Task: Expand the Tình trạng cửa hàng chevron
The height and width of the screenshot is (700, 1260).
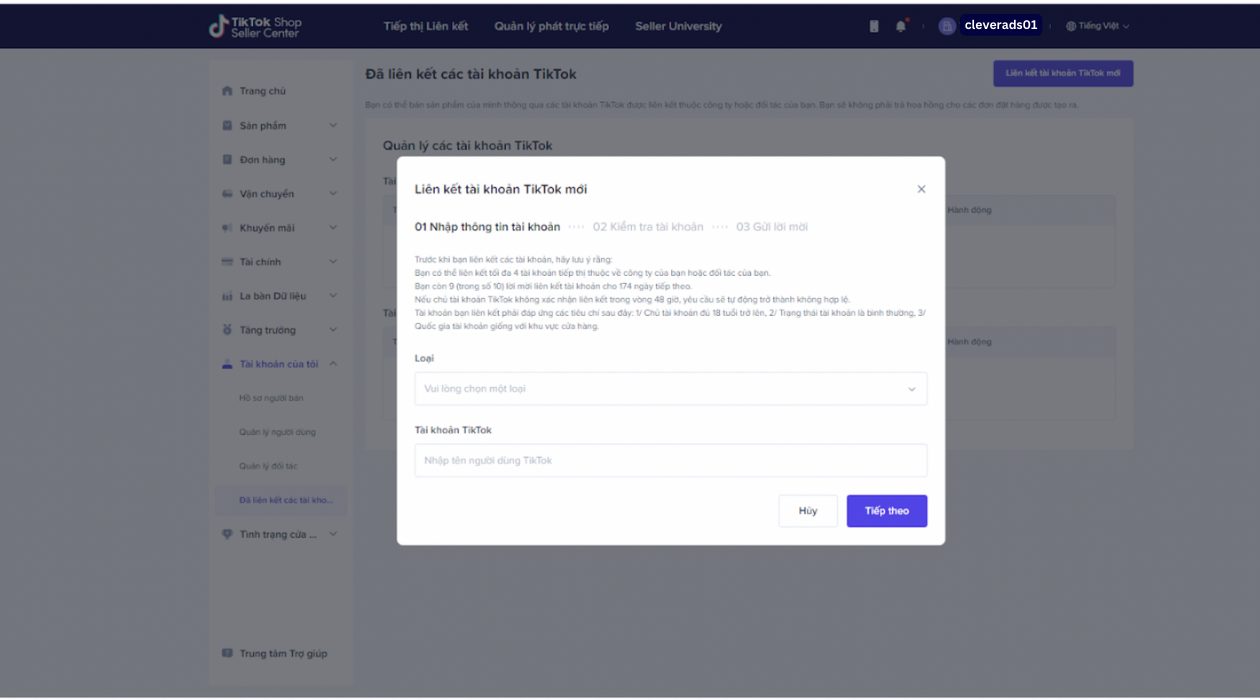Action: coord(333,534)
